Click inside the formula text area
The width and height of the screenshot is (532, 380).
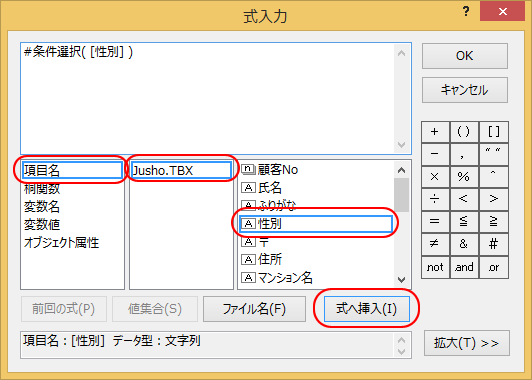coord(207,98)
